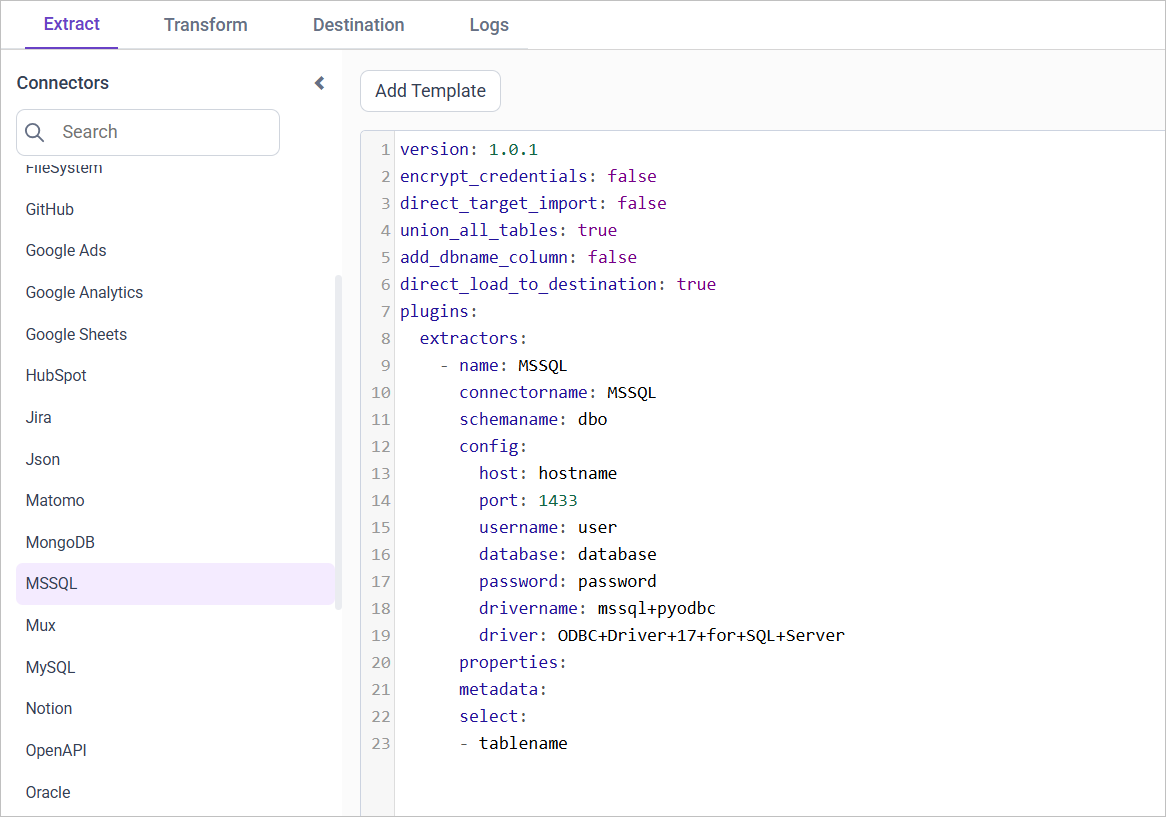
Task: Click the Add Template button
Action: pyautogui.click(x=430, y=91)
